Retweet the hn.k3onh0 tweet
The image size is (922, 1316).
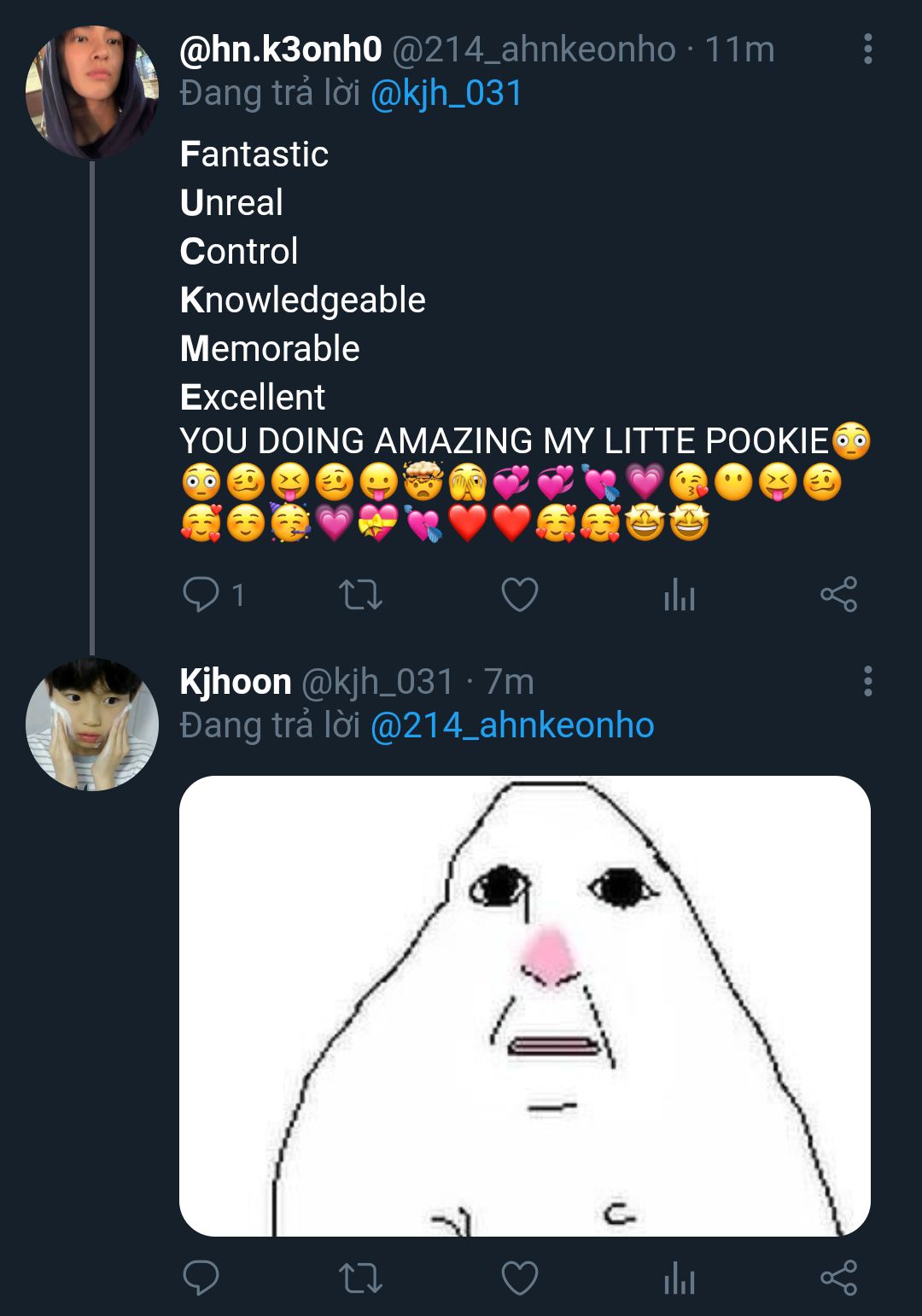click(360, 595)
